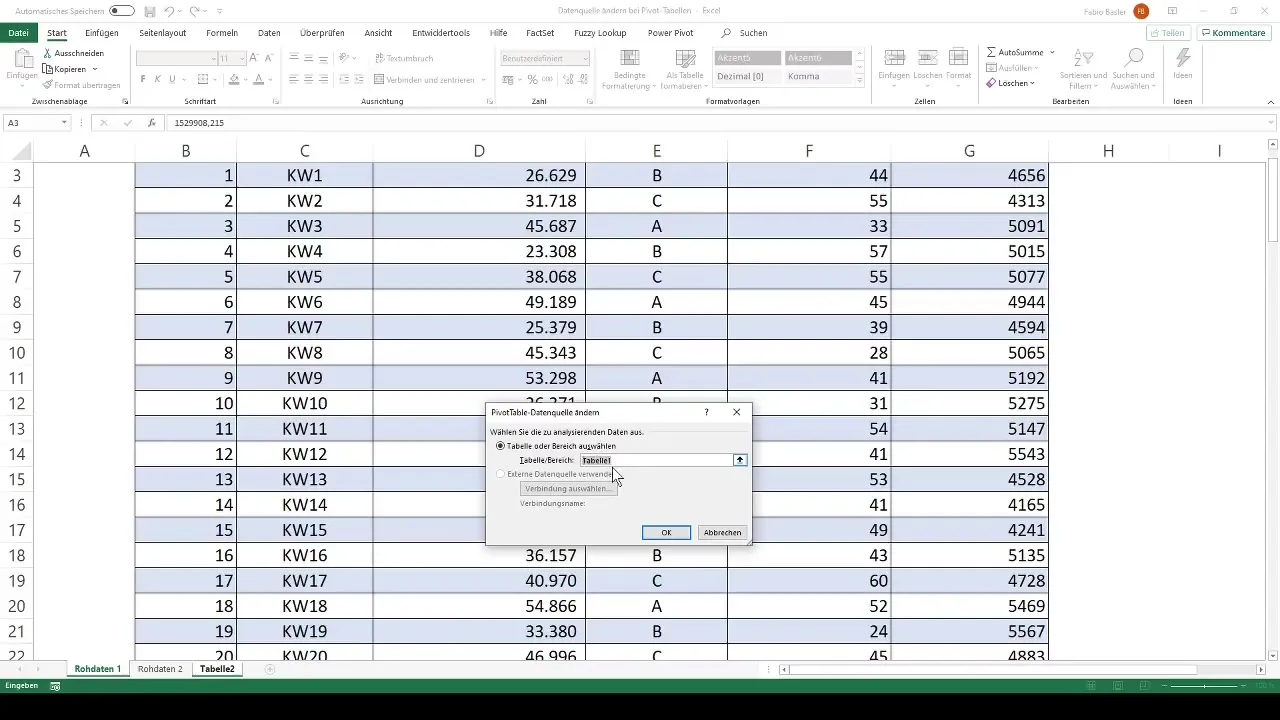This screenshot has height=720, width=1280.
Task: Toggle bold F formatting icon
Action: point(143,79)
